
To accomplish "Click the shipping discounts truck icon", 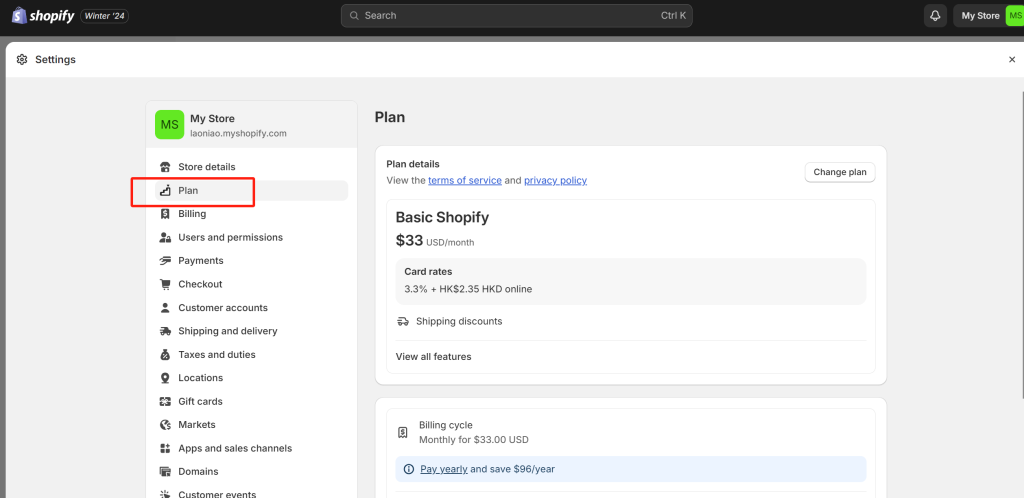I will tap(403, 321).
